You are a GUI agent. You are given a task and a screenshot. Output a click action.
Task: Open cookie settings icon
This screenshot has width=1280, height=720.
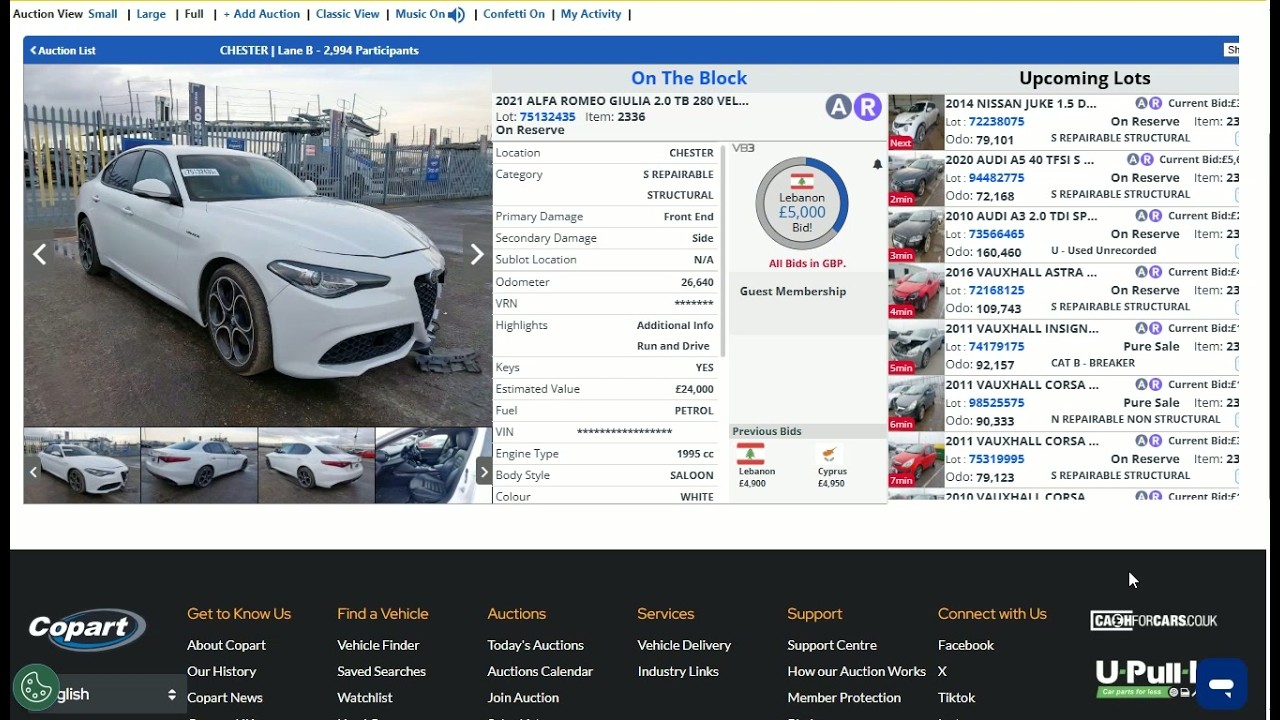36,687
